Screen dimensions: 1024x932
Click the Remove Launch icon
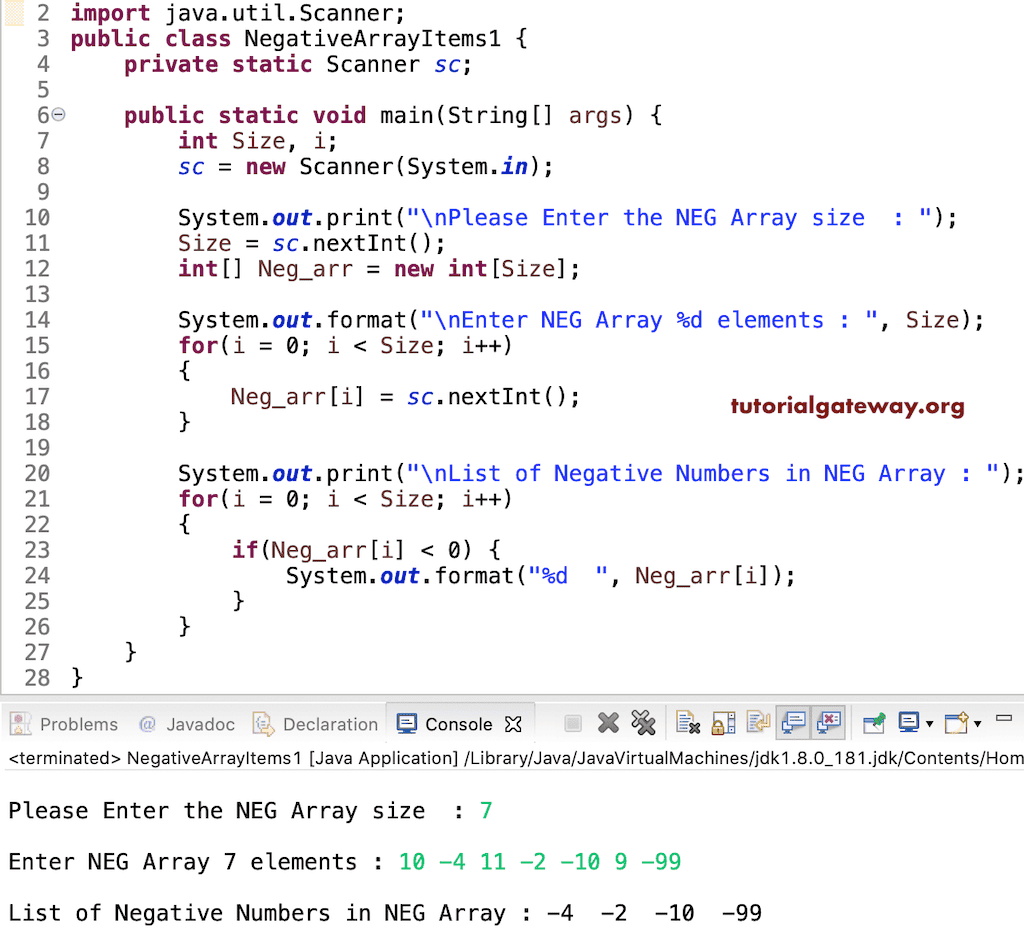pos(609,722)
